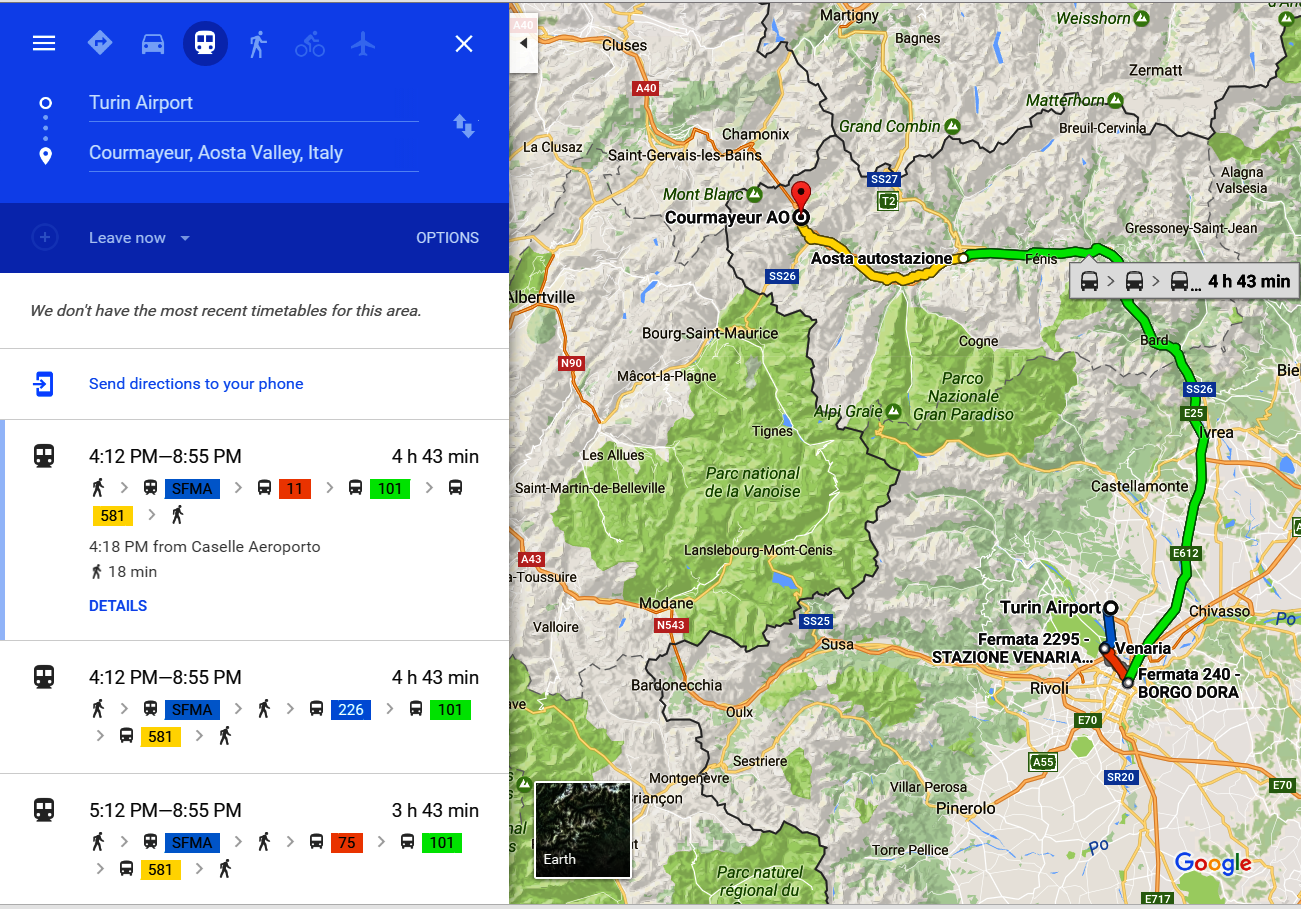Select the route using bus 226
This screenshot has height=909, width=1301.
254,707
